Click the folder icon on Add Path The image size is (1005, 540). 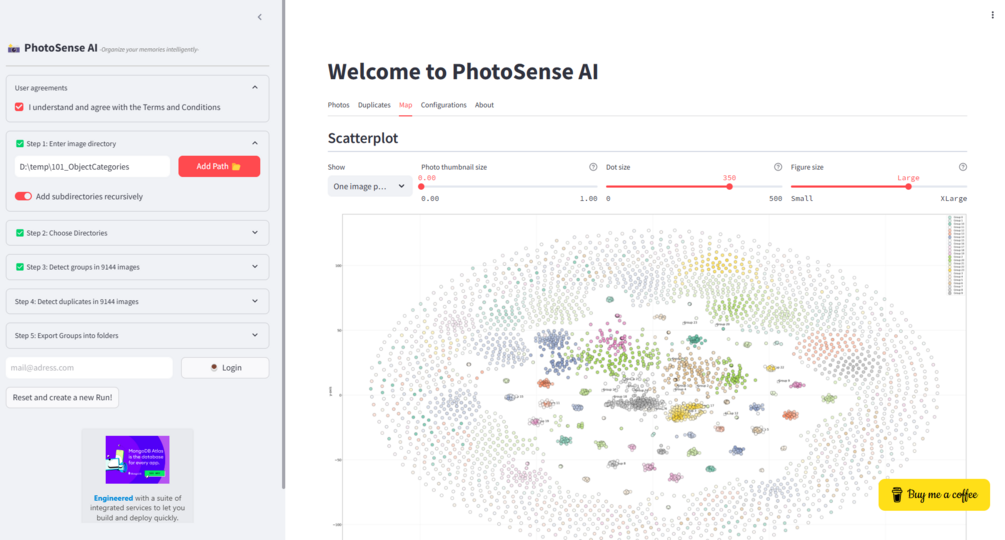coord(236,167)
